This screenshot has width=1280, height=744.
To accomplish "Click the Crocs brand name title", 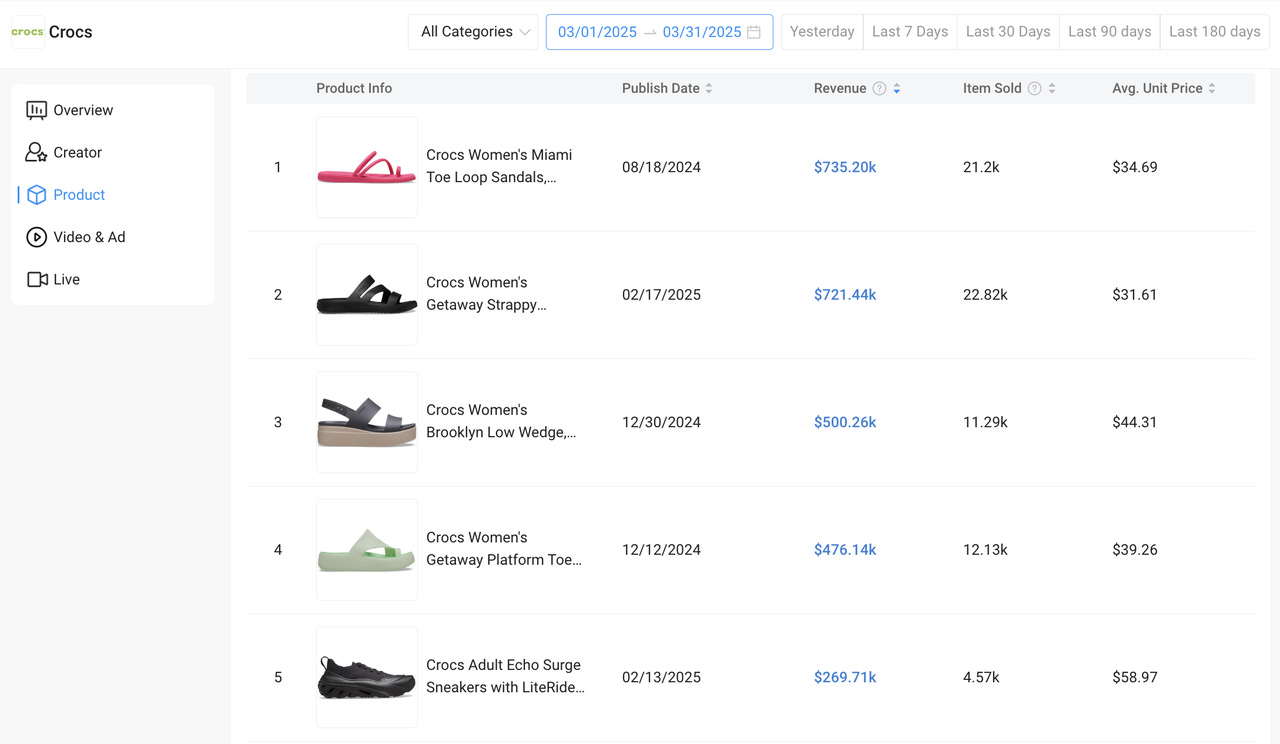I will 70,32.
